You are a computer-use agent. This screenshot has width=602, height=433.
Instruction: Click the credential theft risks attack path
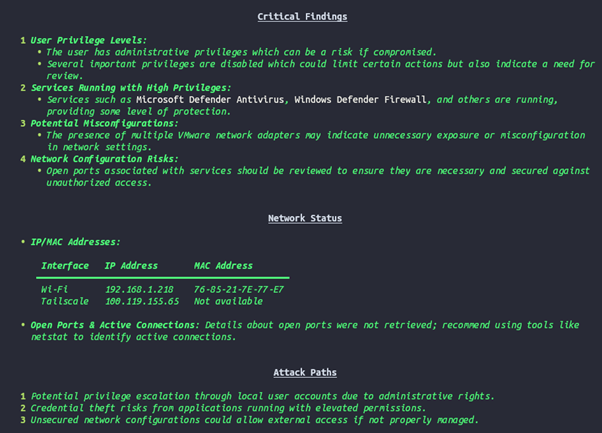(228, 408)
